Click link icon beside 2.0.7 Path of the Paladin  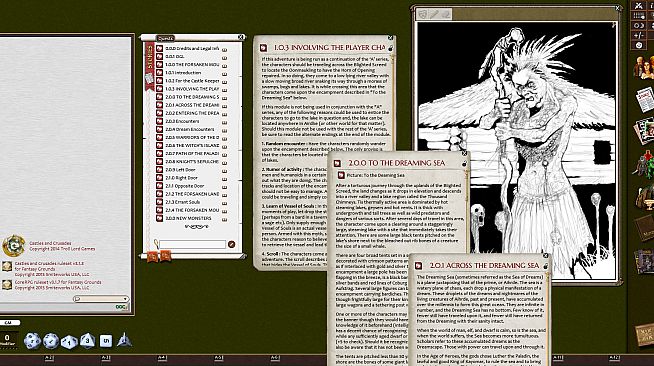[x=159, y=153]
